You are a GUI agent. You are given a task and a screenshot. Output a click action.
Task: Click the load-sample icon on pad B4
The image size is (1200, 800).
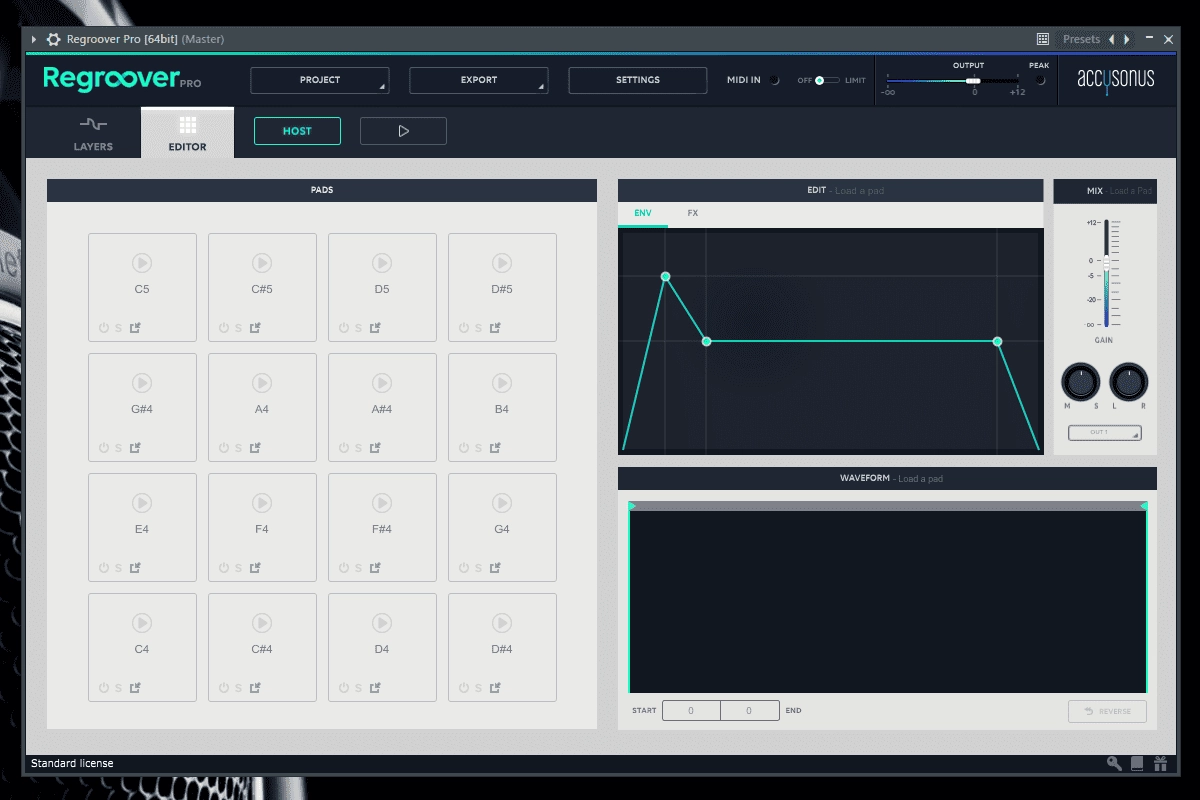pos(495,448)
